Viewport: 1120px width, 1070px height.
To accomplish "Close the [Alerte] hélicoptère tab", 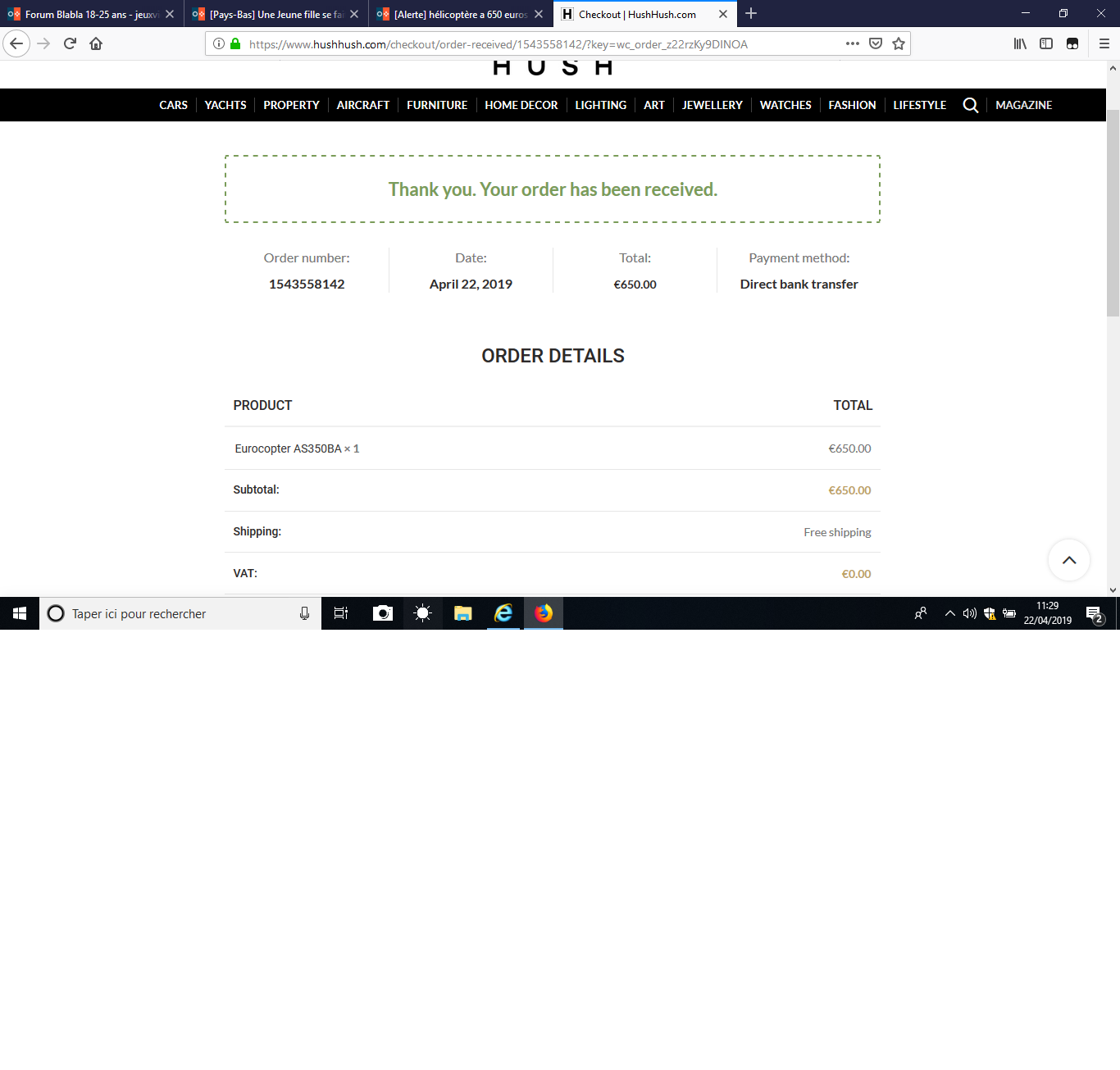I will [539, 14].
